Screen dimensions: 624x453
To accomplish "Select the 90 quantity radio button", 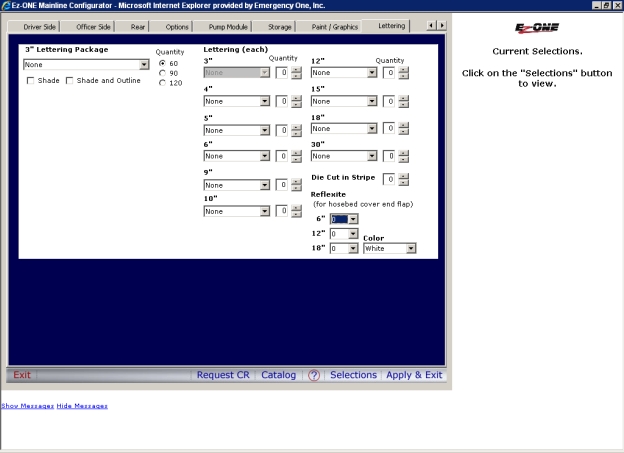I will click(162, 73).
